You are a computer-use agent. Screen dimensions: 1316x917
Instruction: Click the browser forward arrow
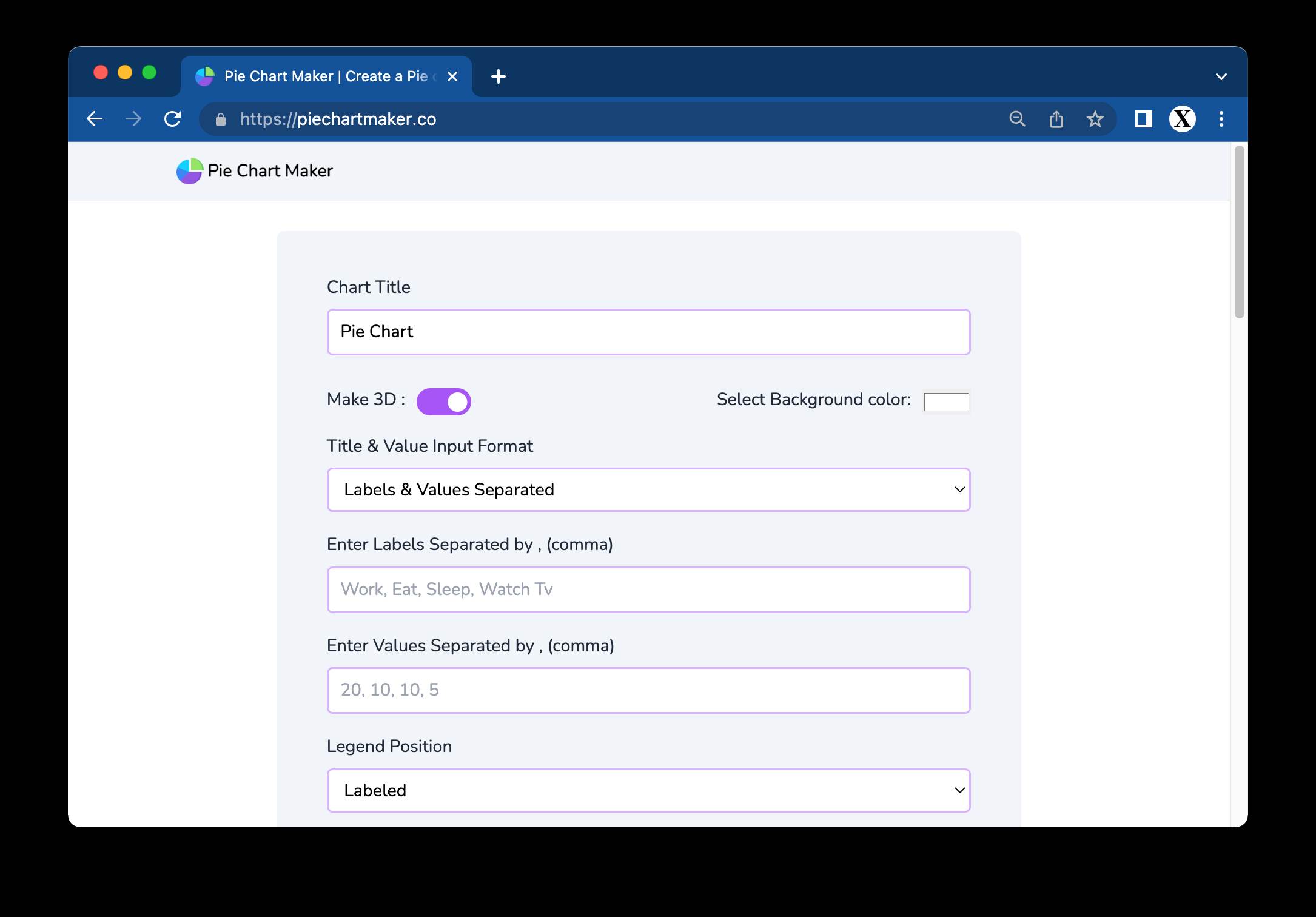[133, 119]
